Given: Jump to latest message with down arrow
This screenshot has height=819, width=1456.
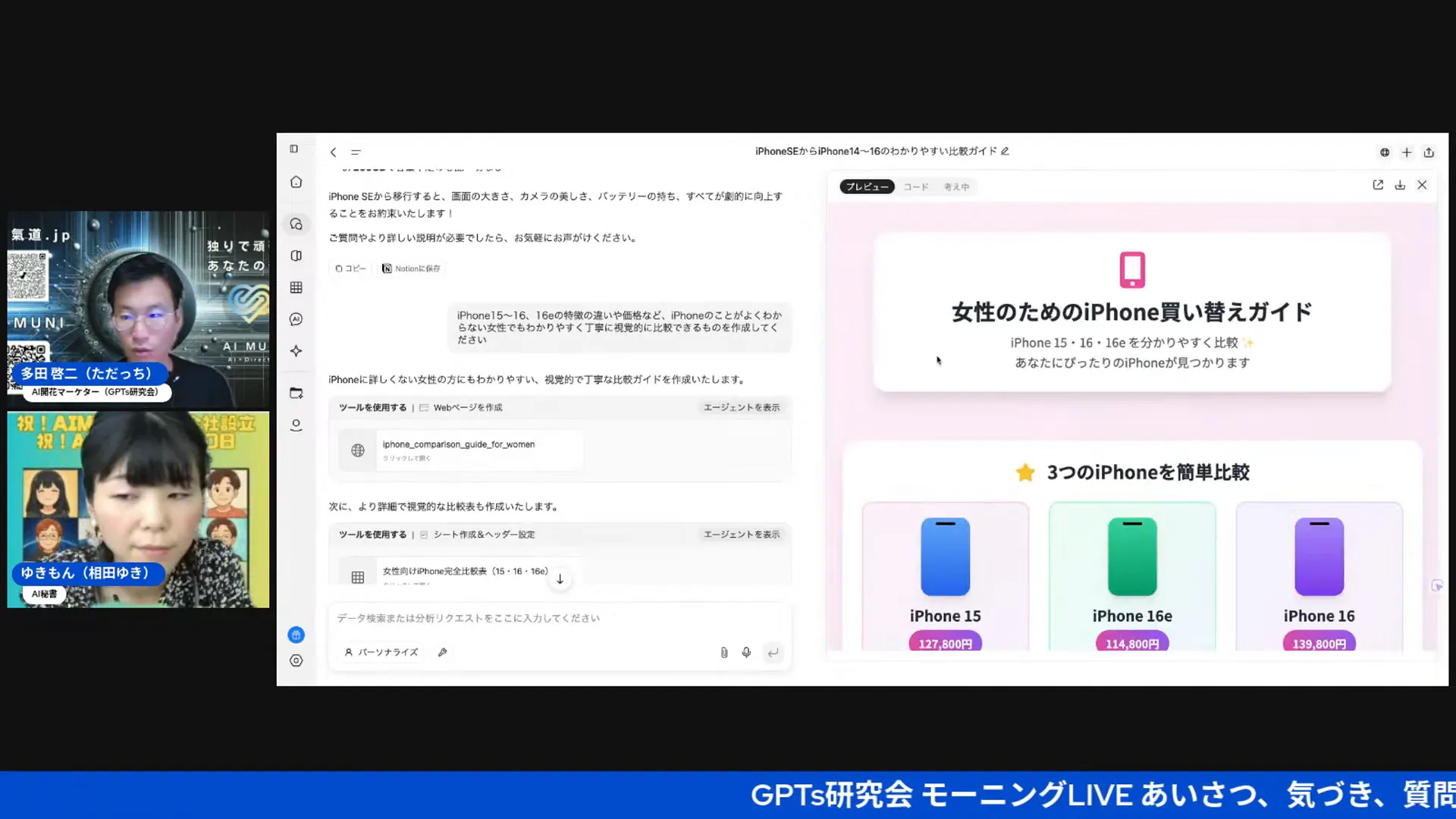Looking at the screenshot, I should pyautogui.click(x=560, y=579).
